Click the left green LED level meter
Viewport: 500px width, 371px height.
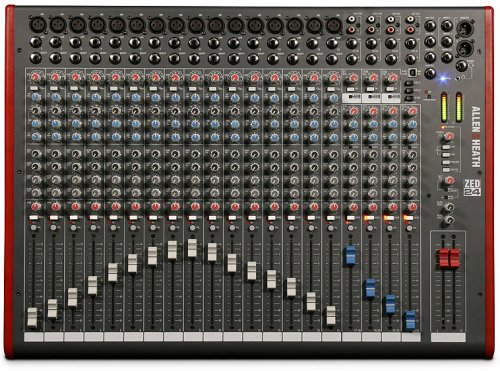(444, 107)
